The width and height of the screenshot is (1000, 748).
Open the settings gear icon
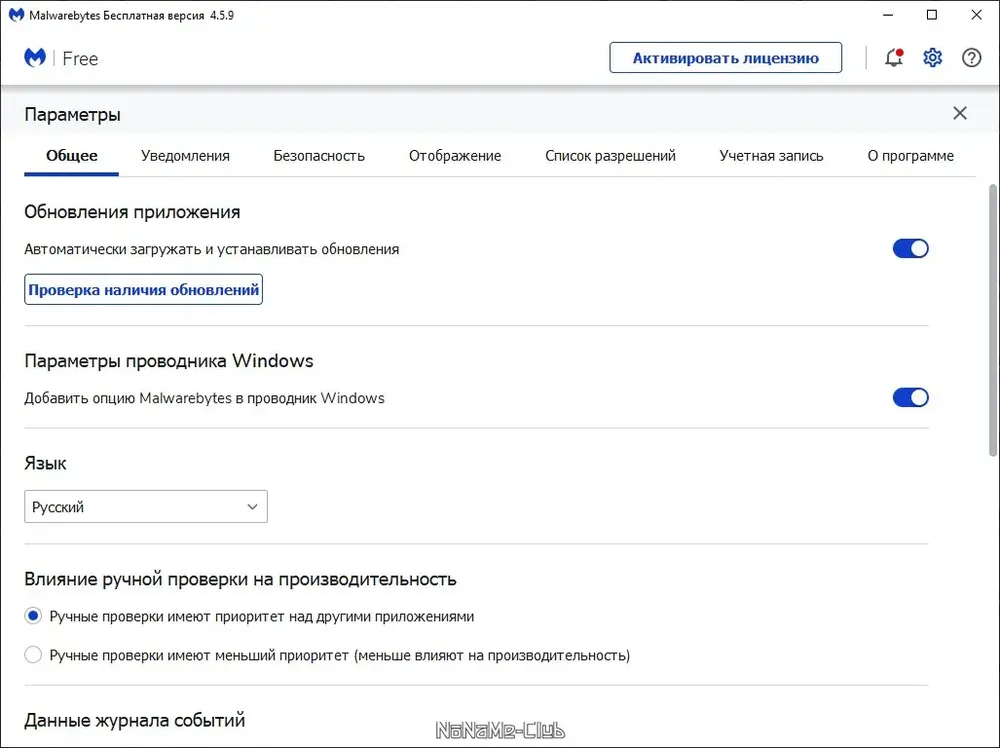click(933, 58)
